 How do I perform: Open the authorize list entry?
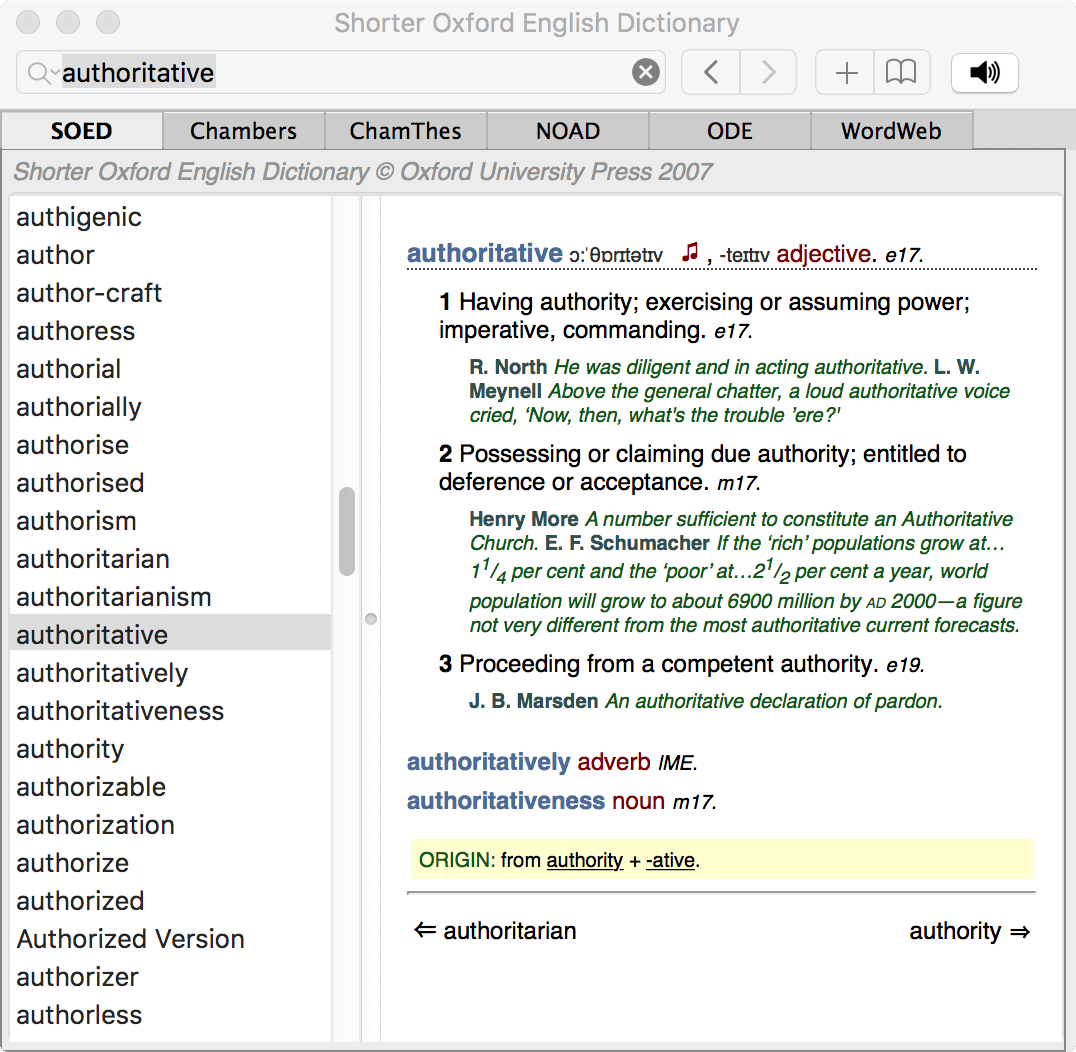pos(170,863)
